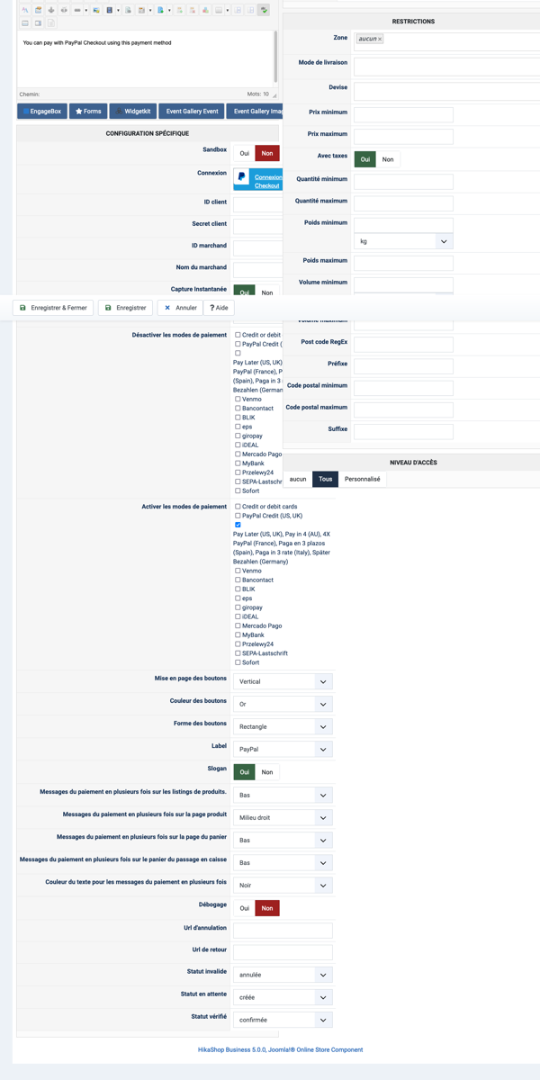
Task: Open the kg weight unit dropdown
Action: (x=404, y=241)
